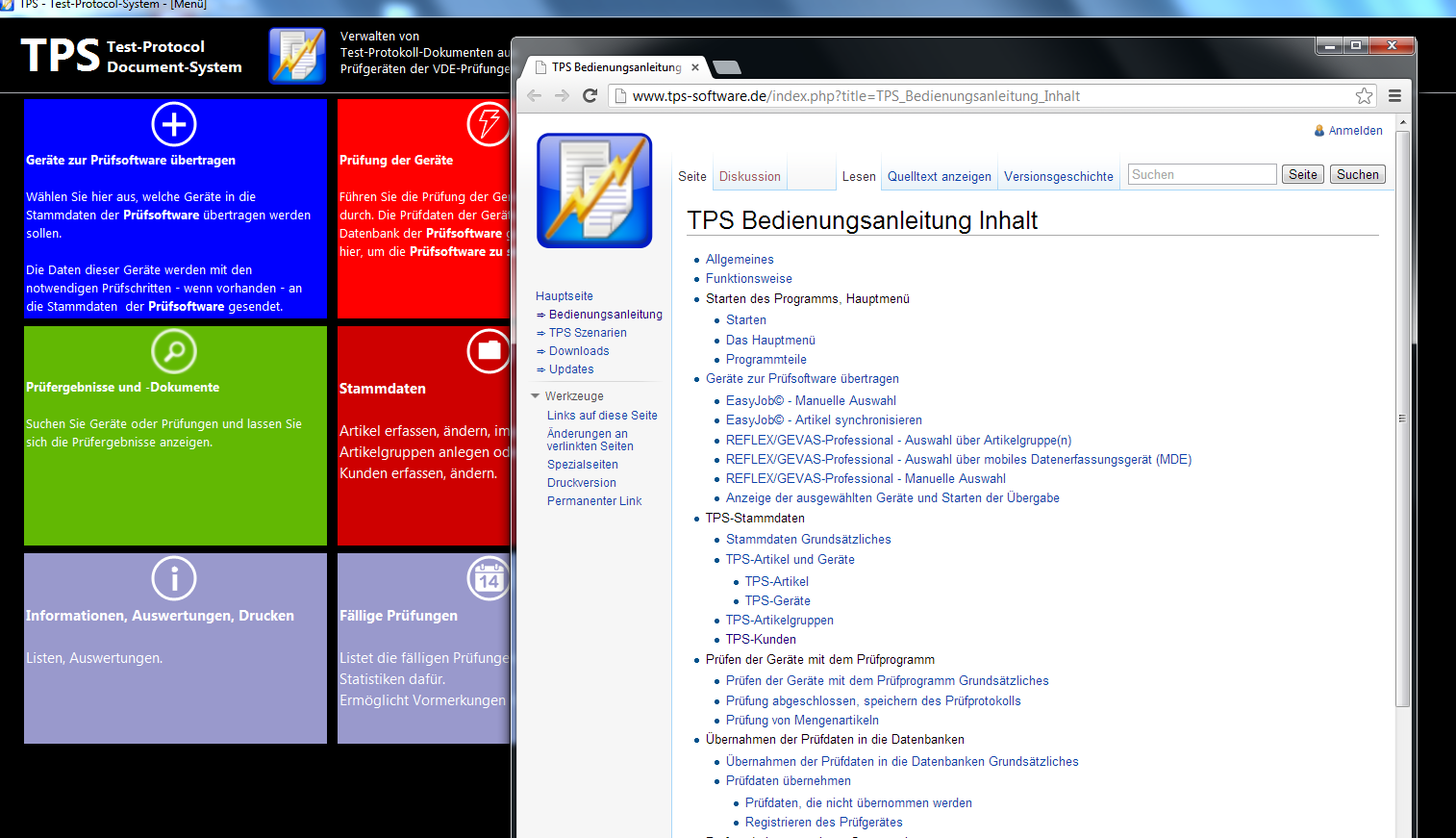Open a new browser tab
This screenshot has width=1456, height=838.
(727, 67)
